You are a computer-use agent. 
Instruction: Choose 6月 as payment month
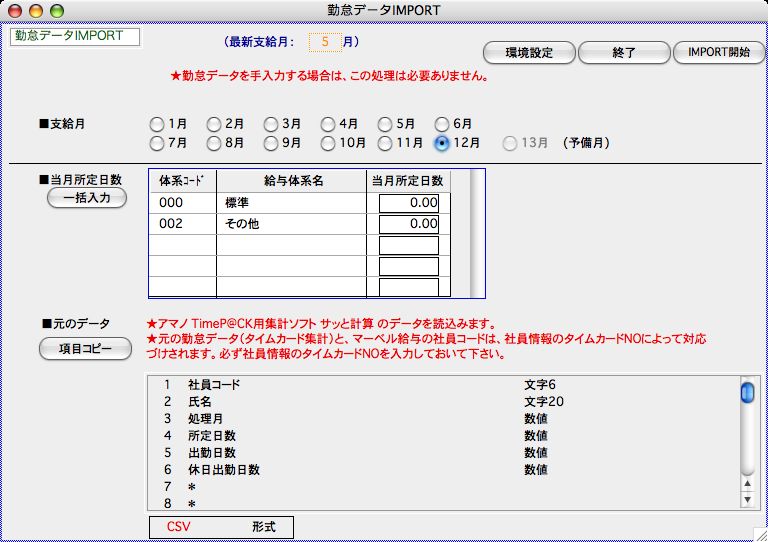click(442, 125)
